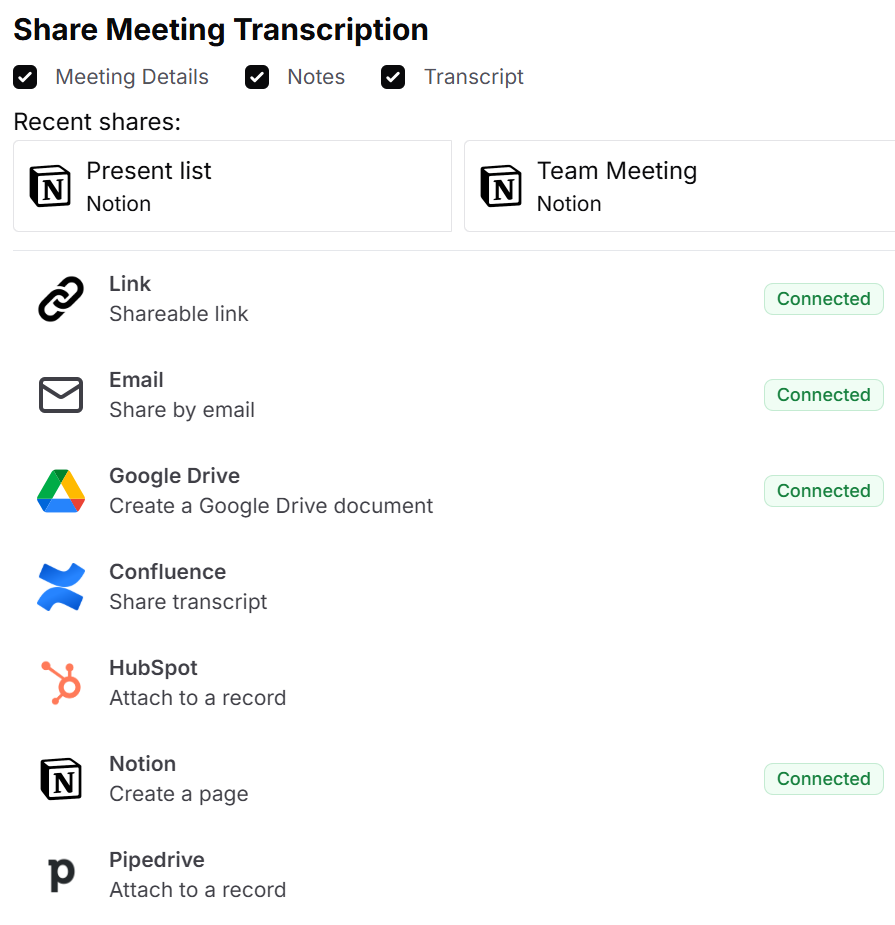Select the Pipedrive icon
The width and height of the screenshot is (895, 925).
[x=60, y=874]
